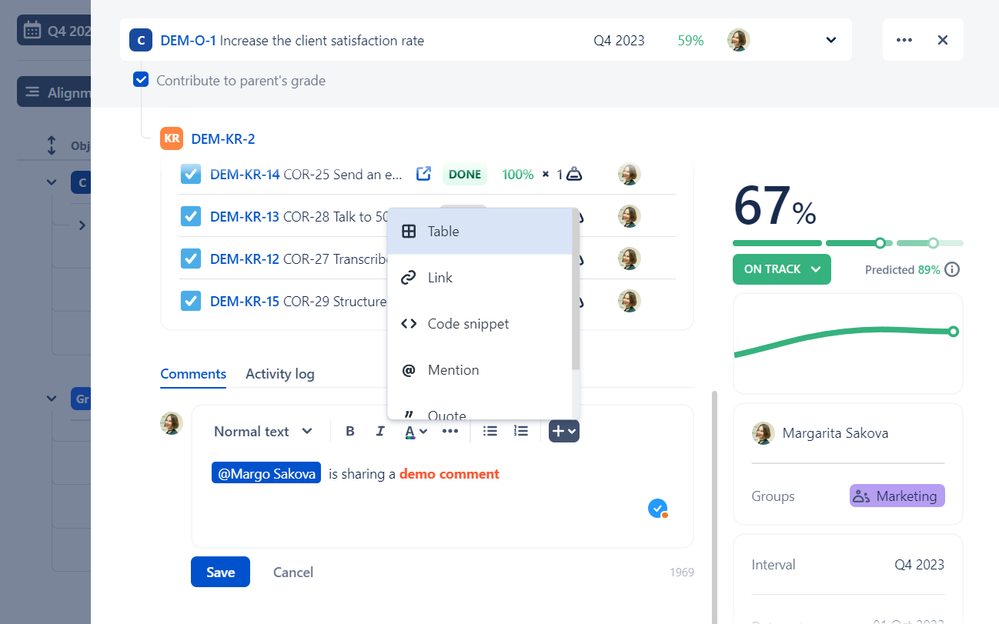The height and width of the screenshot is (624, 999).
Task: Uncheck the DEM-KR-15 checkbox
Action: pos(190,300)
